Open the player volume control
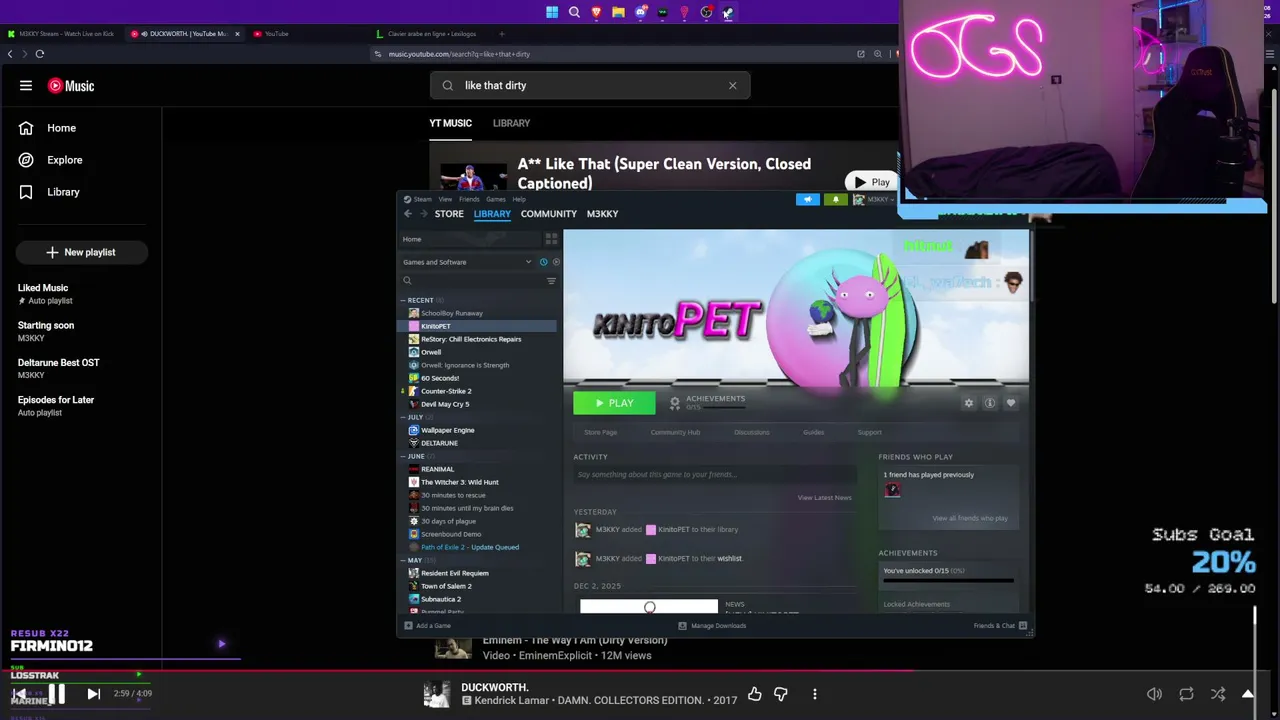 (1154, 694)
